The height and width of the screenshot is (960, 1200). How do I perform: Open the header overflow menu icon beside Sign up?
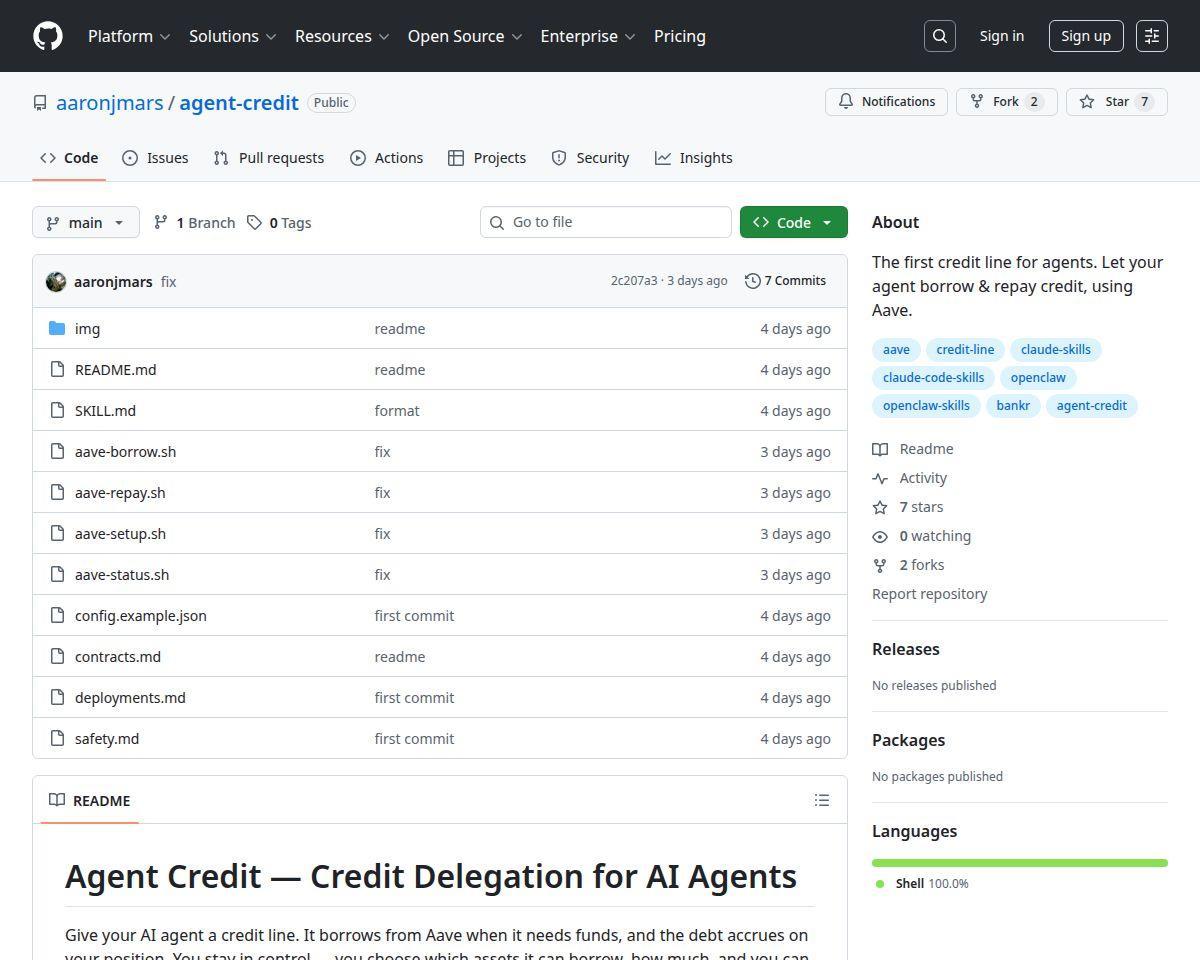pyautogui.click(x=1152, y=36)
